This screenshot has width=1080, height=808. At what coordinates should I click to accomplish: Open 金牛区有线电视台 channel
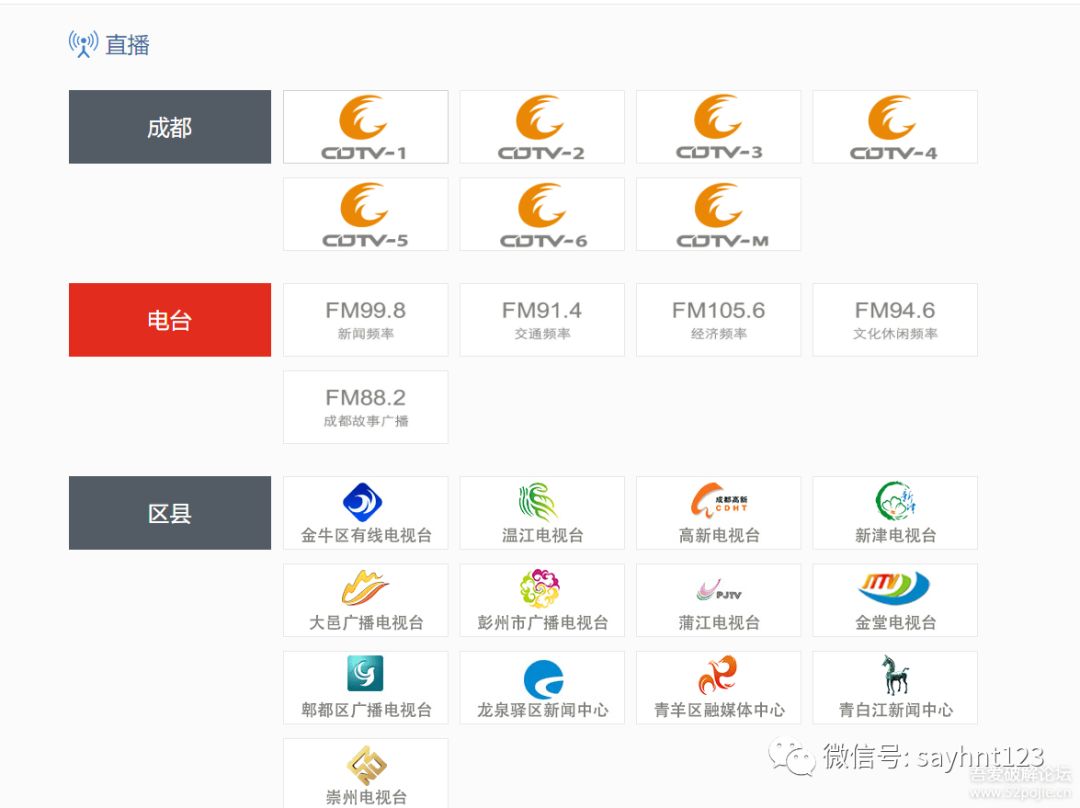coord(365,512)
